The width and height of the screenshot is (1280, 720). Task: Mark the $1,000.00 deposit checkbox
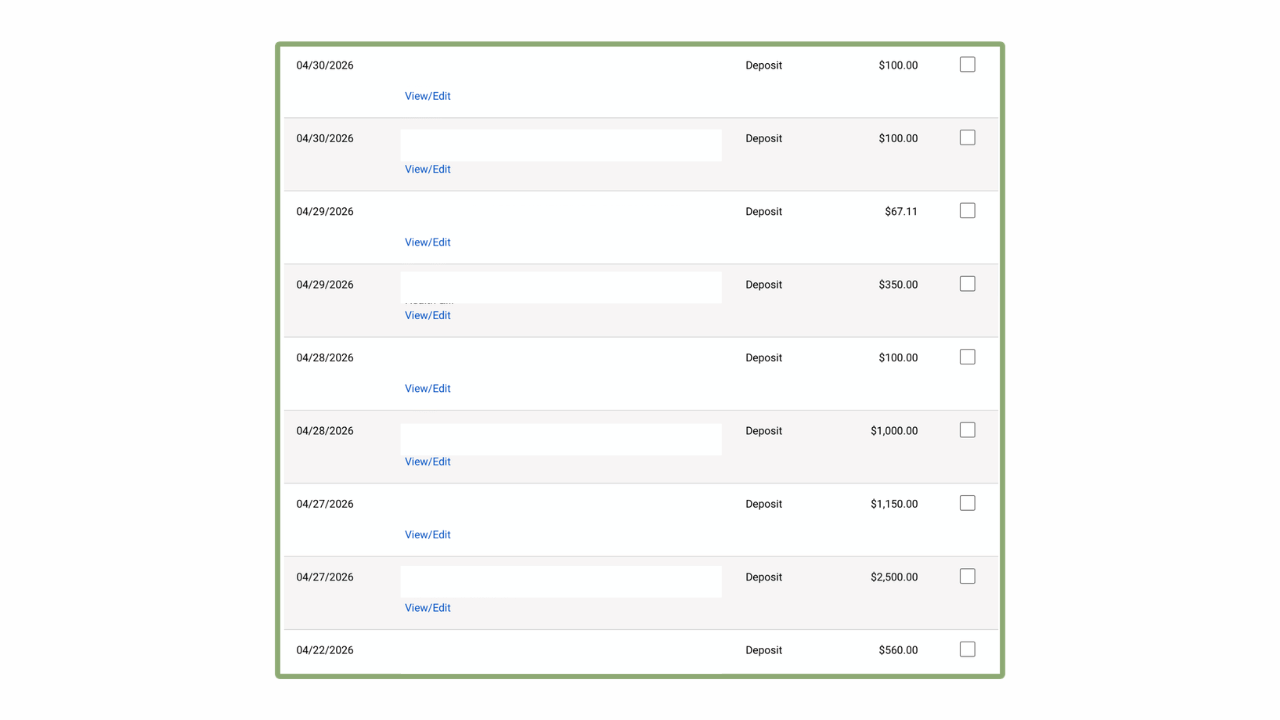click(967, 430)
